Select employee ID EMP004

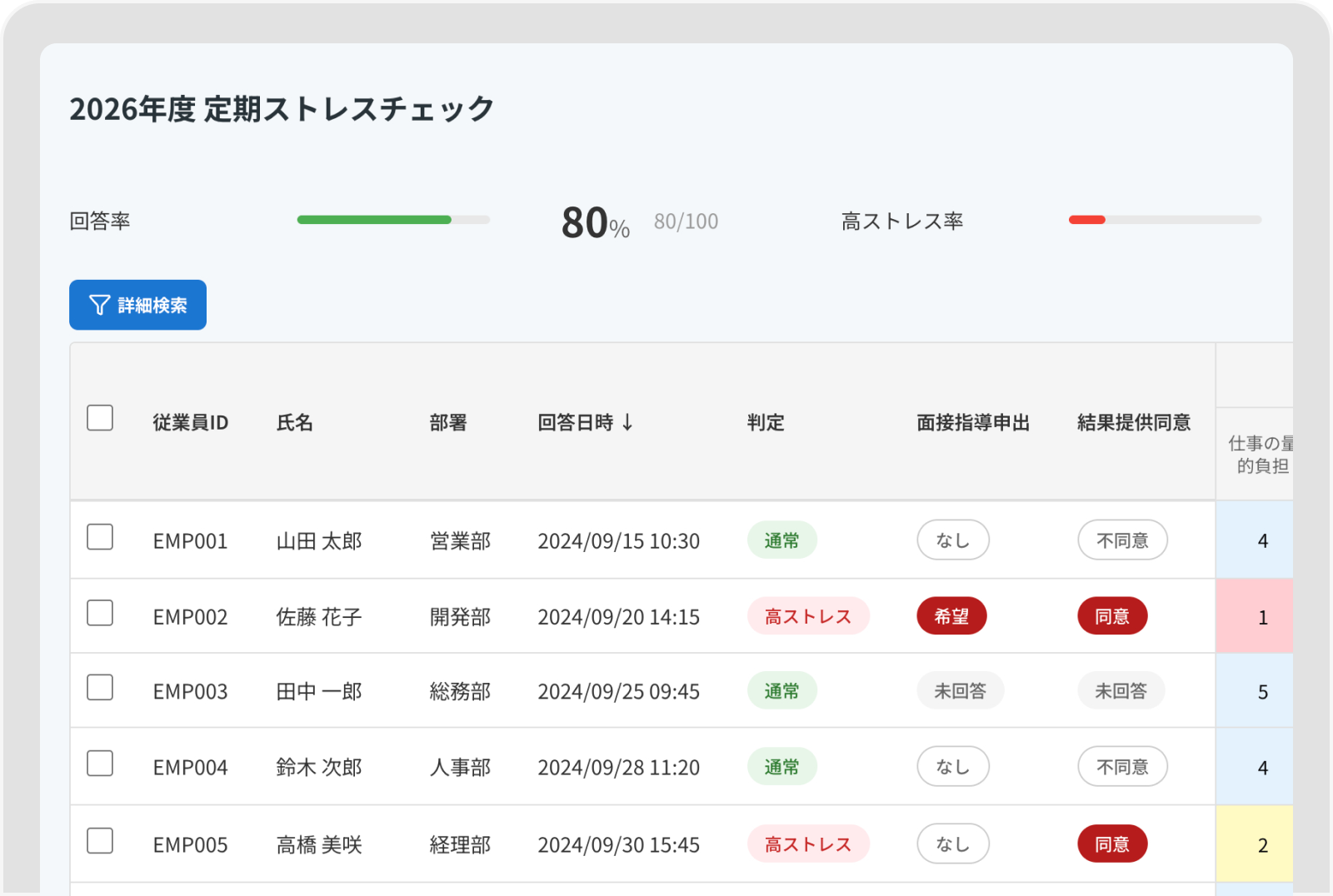[x=190, y=768]
